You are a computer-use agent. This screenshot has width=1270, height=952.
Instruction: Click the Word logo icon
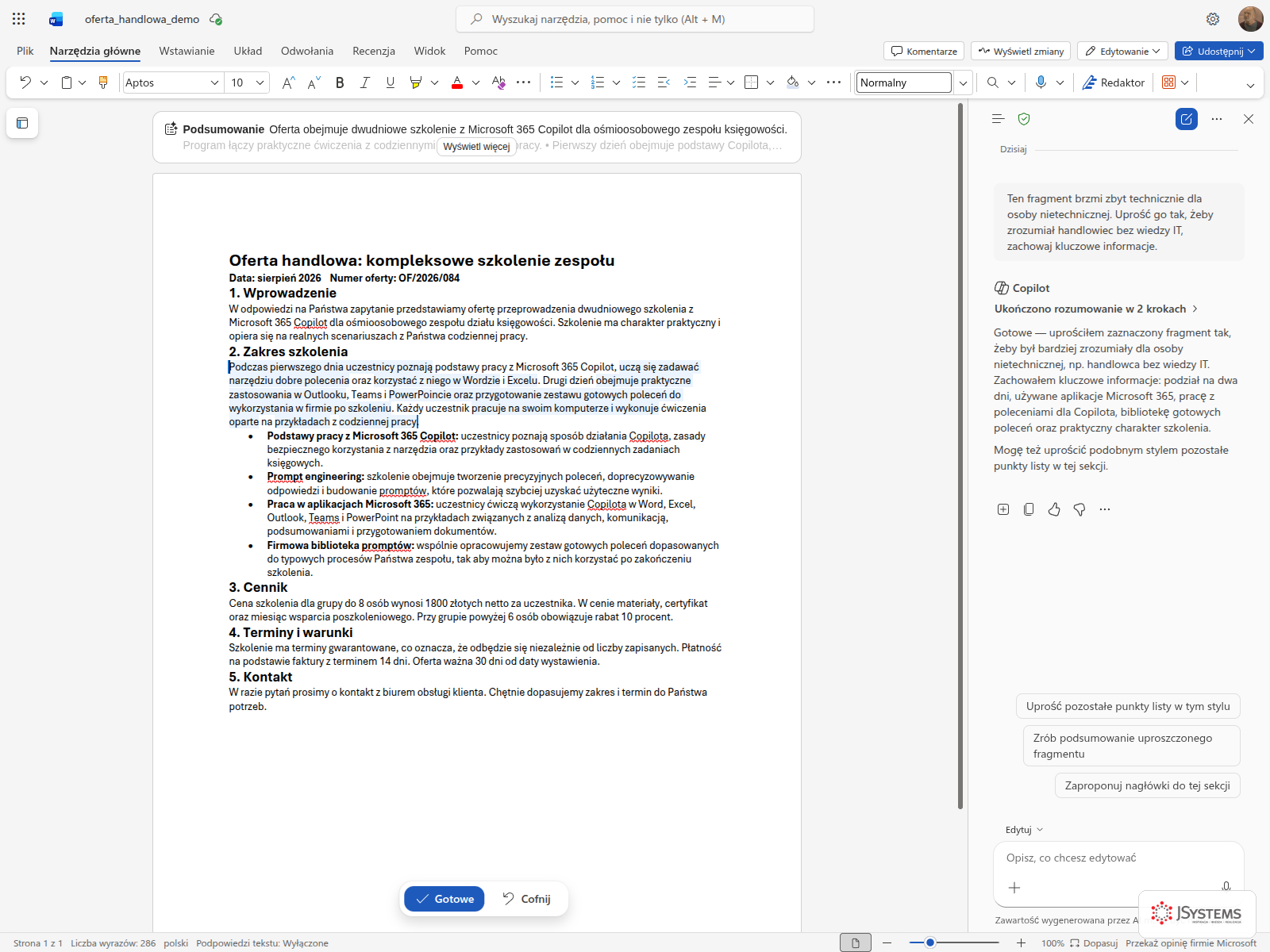(x=56, y=19)
